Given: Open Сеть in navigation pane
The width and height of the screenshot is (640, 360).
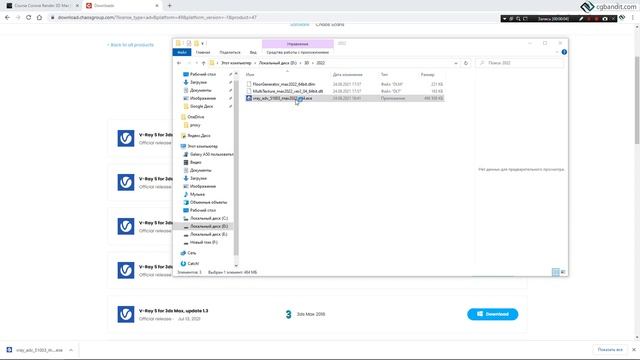Looking at the screenshot, I should [x=191, y=253].
